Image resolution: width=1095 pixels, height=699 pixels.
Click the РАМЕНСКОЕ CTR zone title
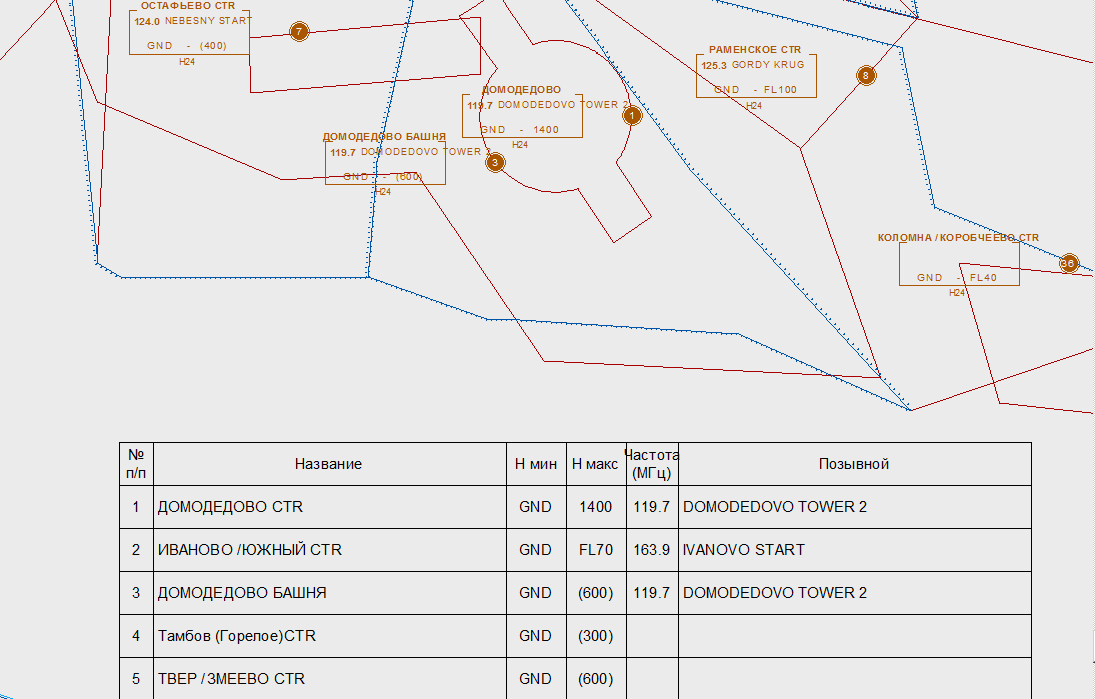click(x=755, y=50)
